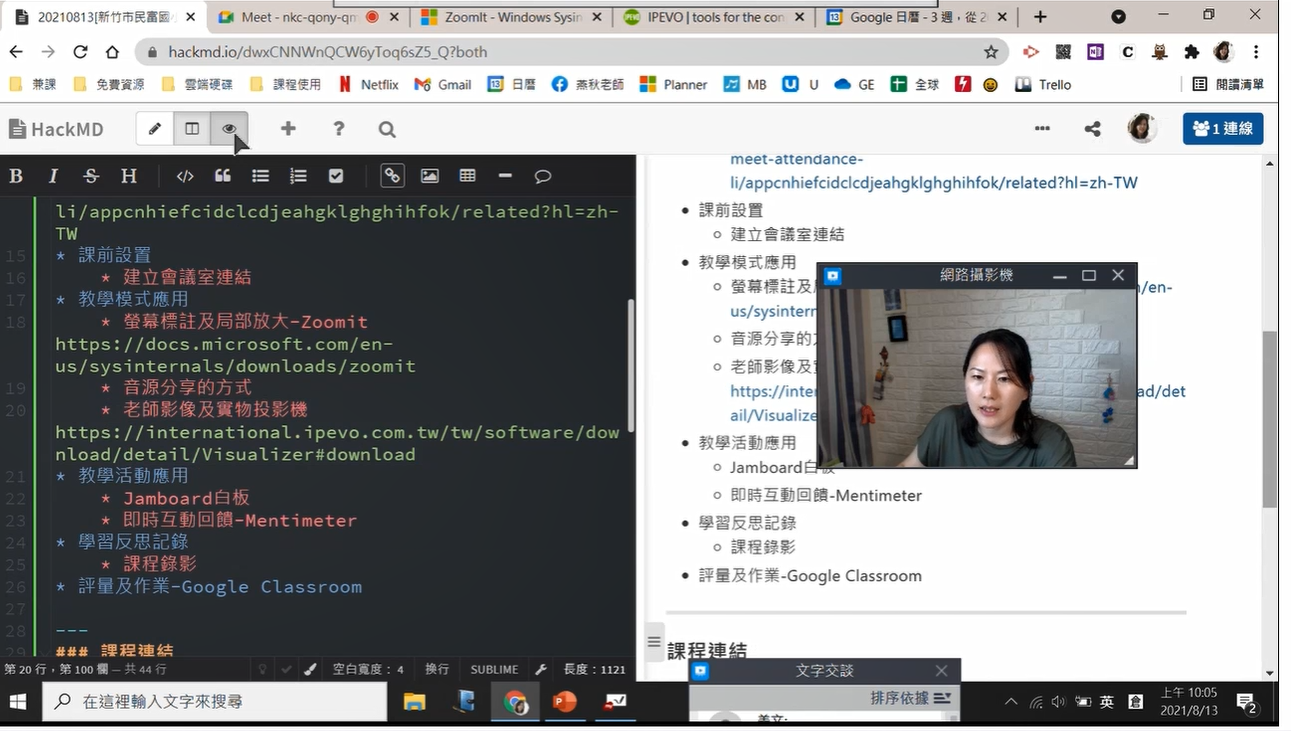Screen dimensions: 1291x731
Task: Open Google Chrome from the taskbar
Action: tap(515, 702)
